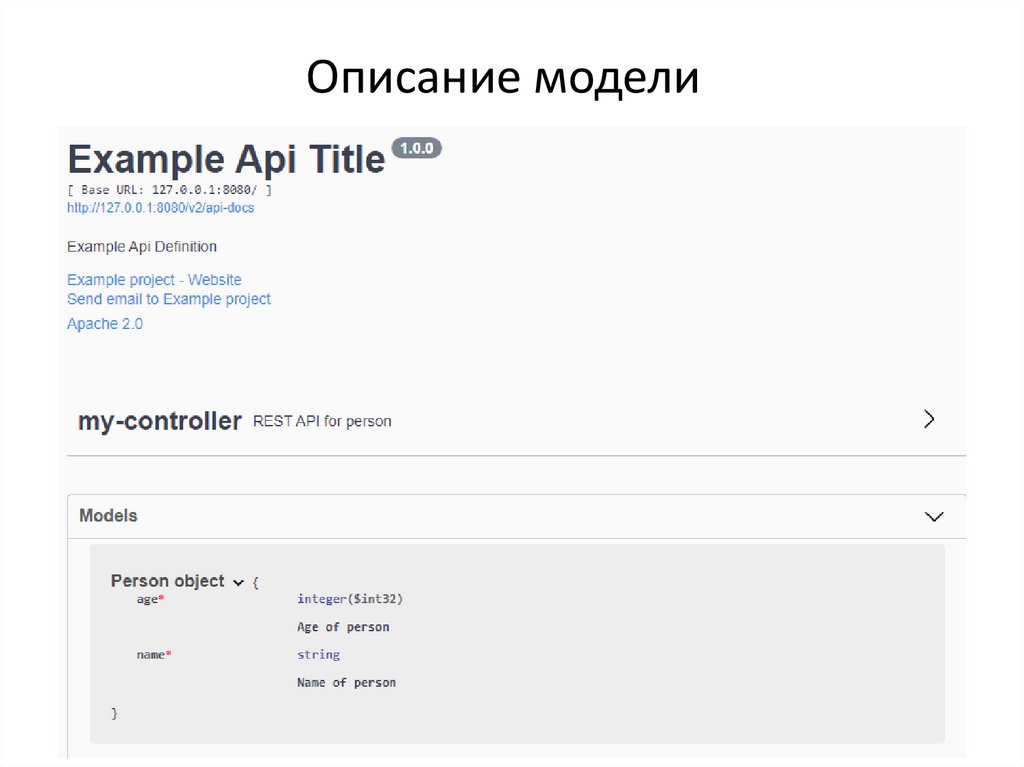Open the v2/api-docs URL link
This screenshot has height=767, width=1024.
[x=160, y=208]
